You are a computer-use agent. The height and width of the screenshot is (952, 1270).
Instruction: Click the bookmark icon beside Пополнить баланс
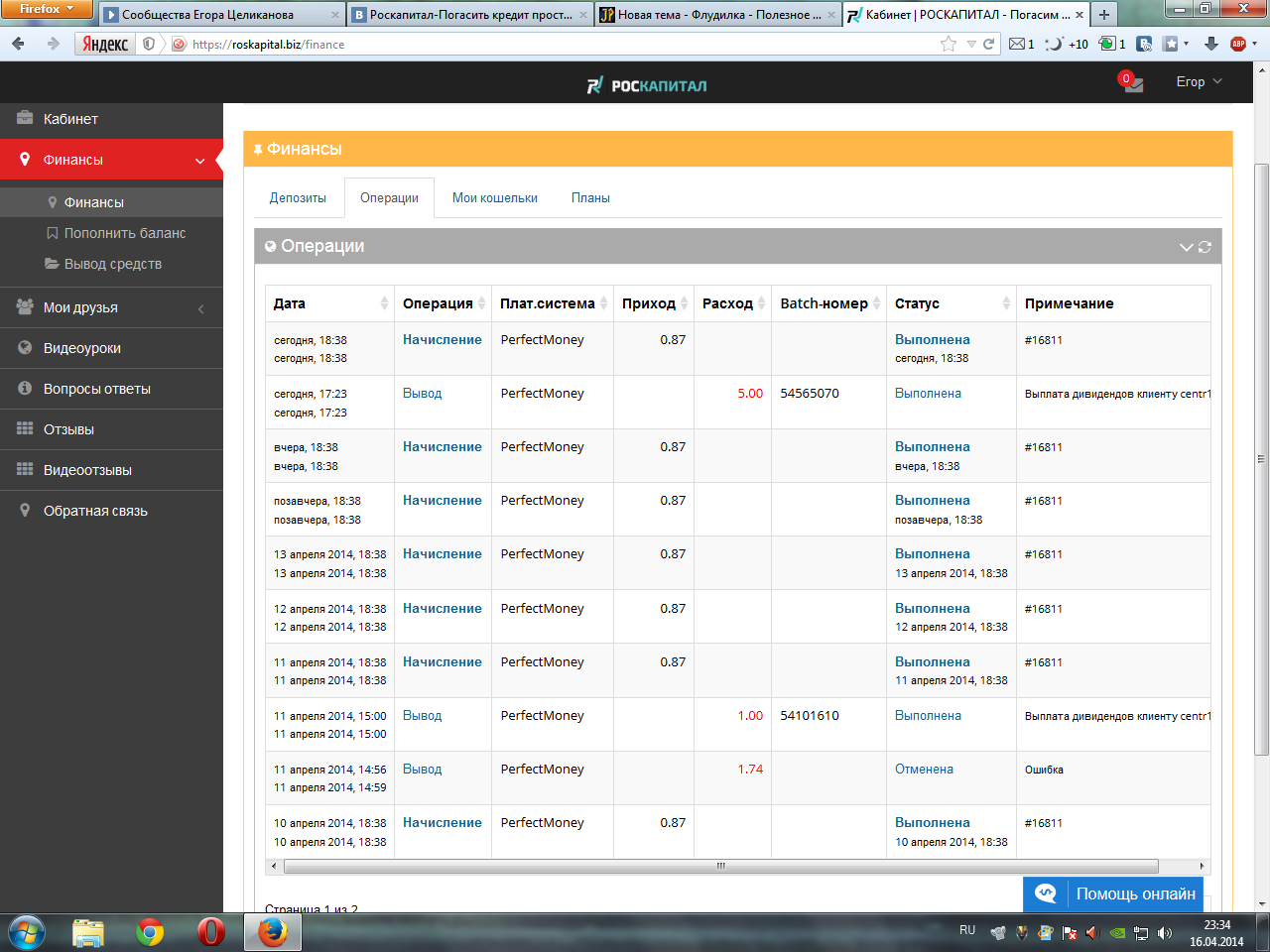[x=53, y=233]
